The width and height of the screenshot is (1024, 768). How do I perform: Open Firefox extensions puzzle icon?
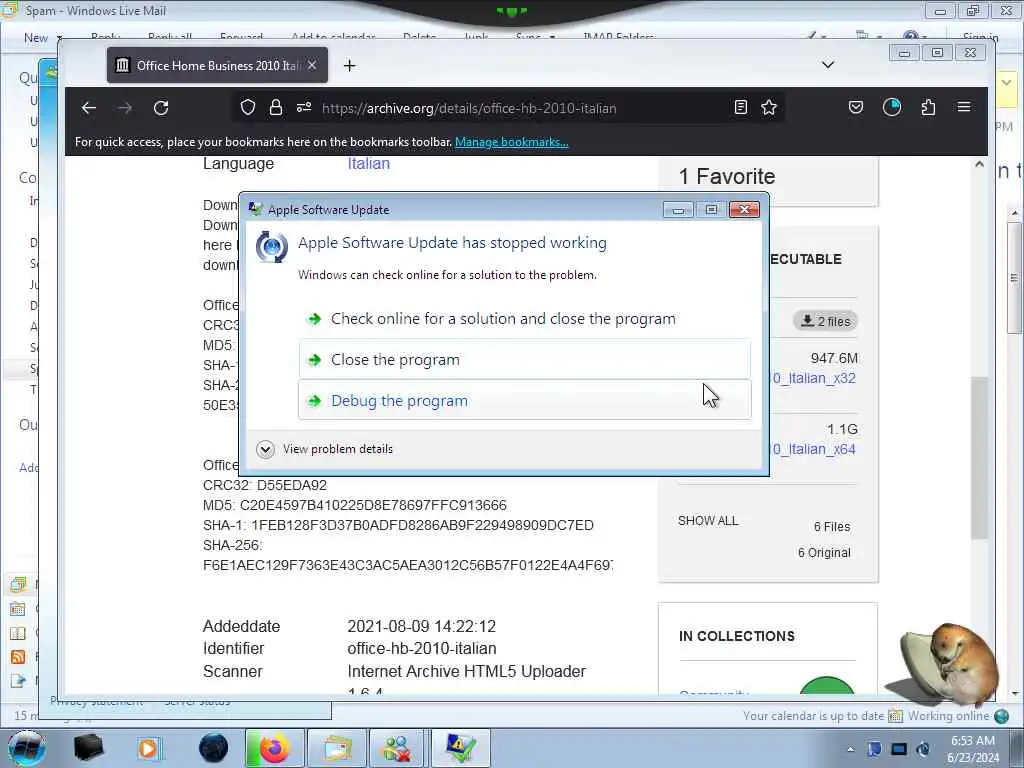pos(928,107)
